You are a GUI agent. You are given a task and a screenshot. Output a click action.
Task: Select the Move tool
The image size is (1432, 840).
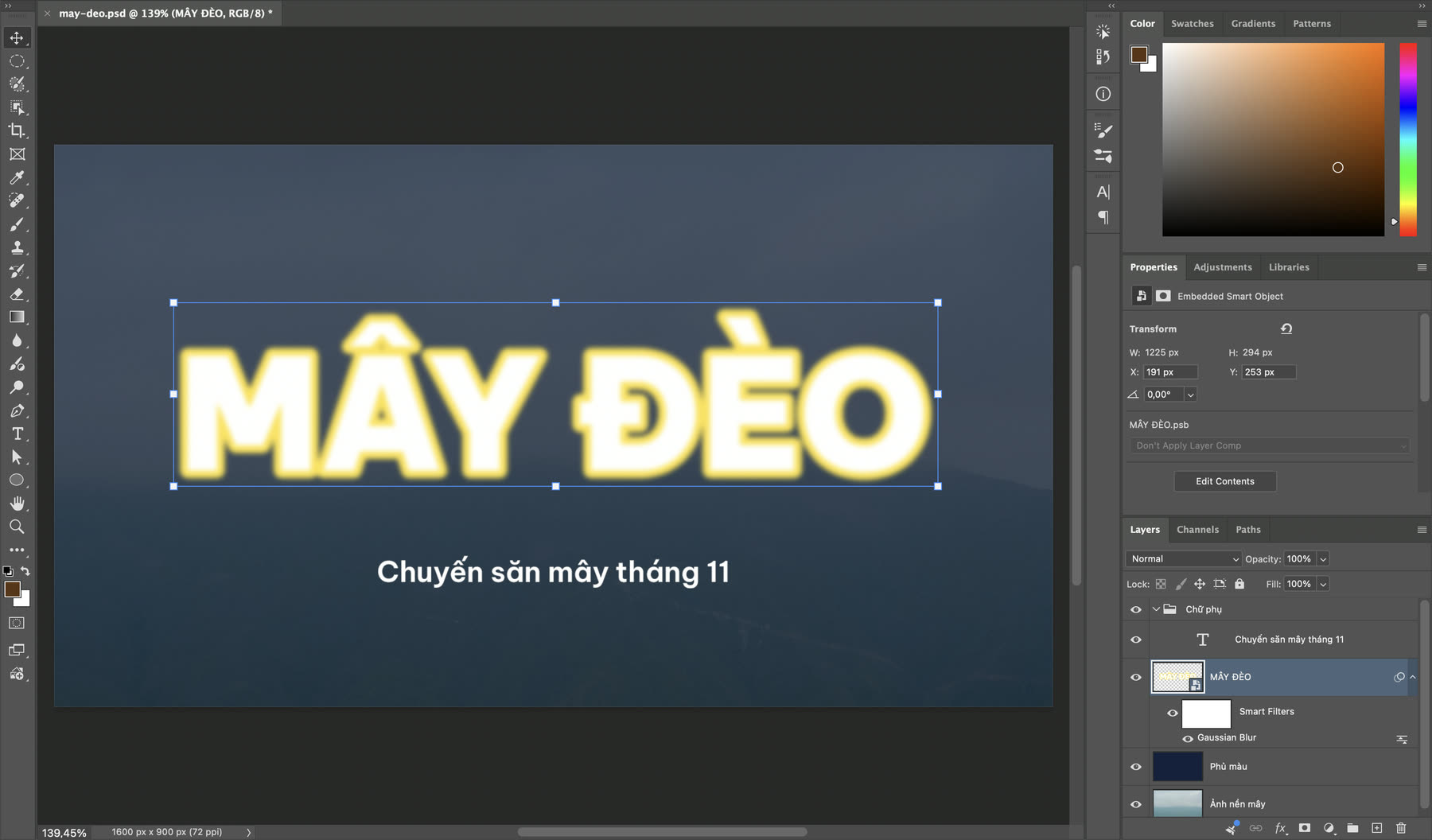[17, 37]
